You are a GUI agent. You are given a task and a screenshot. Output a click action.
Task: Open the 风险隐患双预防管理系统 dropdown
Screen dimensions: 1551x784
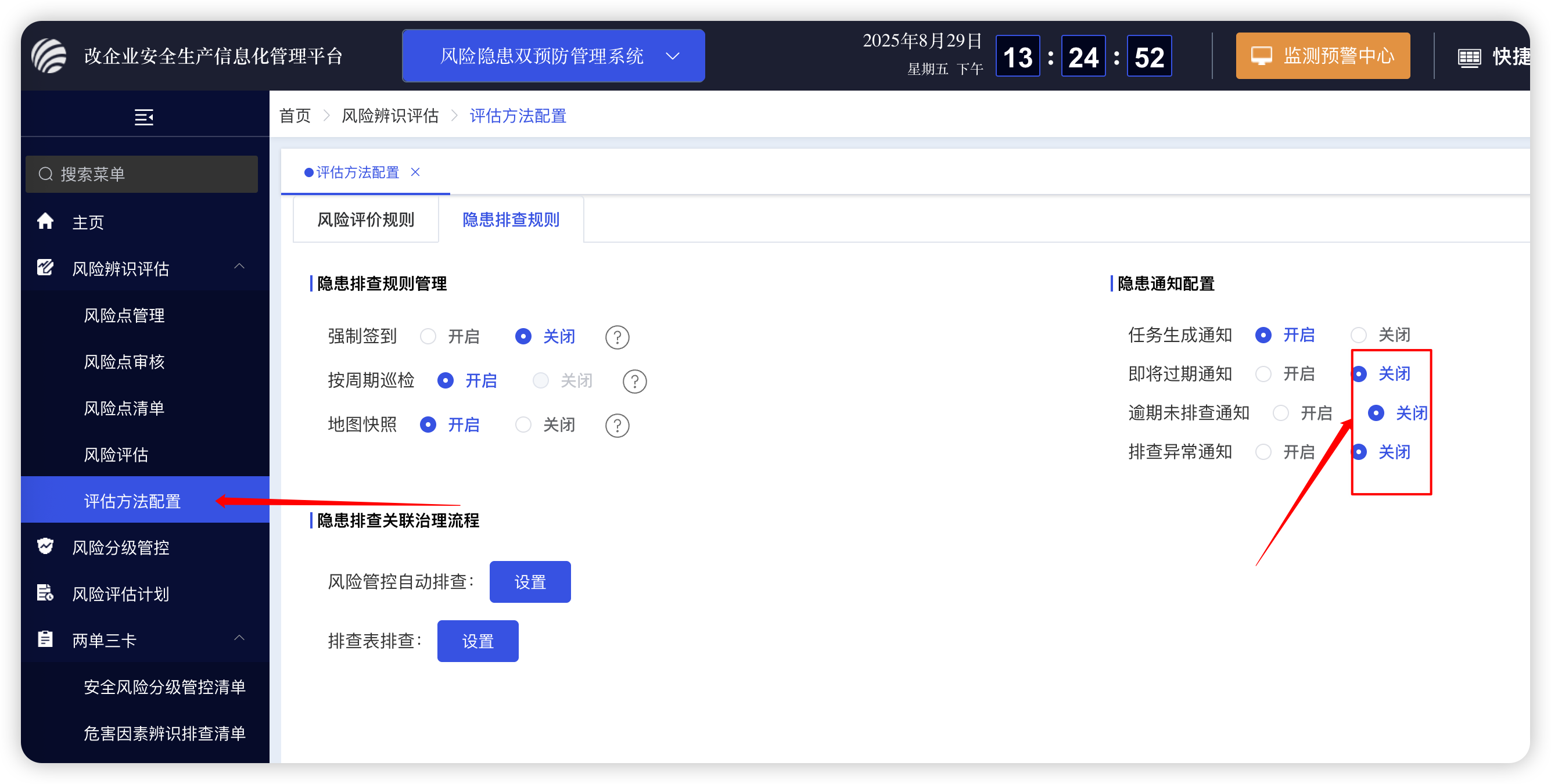(554, 56)
